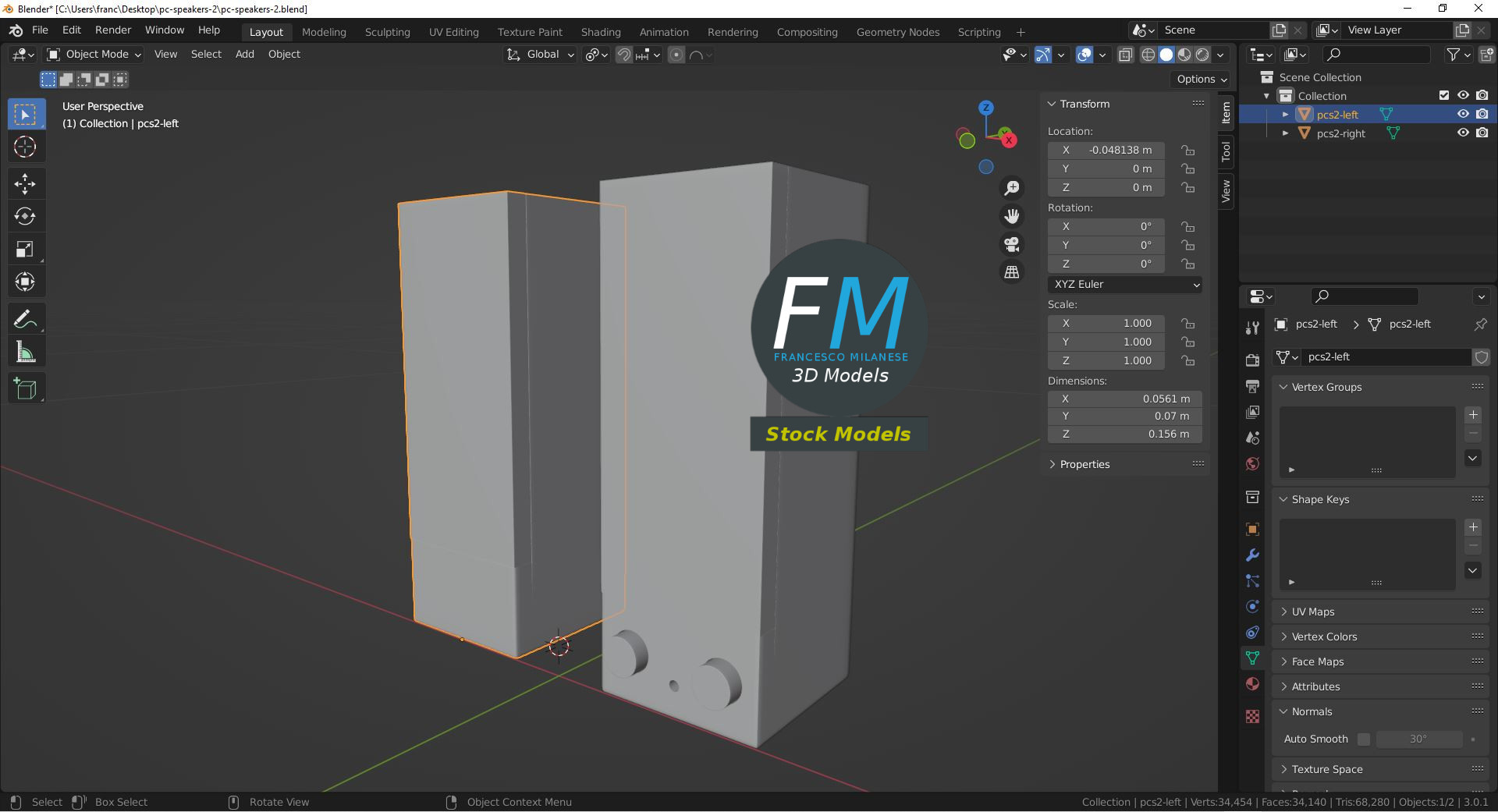Enable the Auto Smooth checkbox
This screenshot has height=812, width=1498.
(1363, 739)
